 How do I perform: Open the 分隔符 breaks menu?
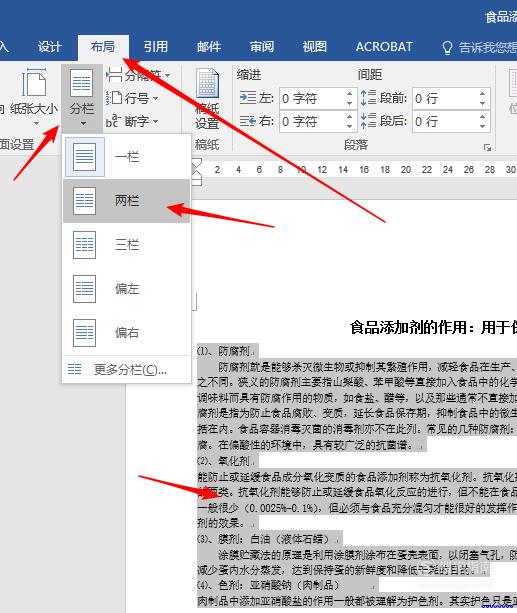138,75
